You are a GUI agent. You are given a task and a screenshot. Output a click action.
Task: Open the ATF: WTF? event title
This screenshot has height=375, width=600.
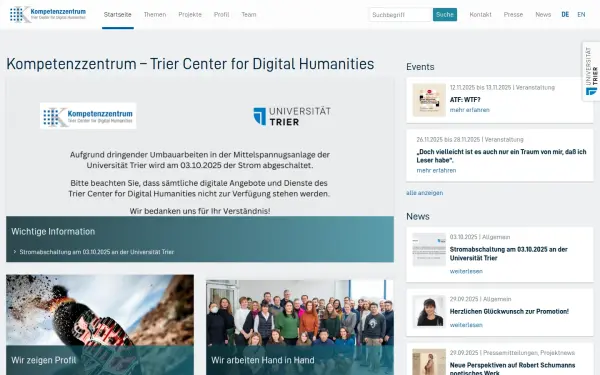[465, 99]
